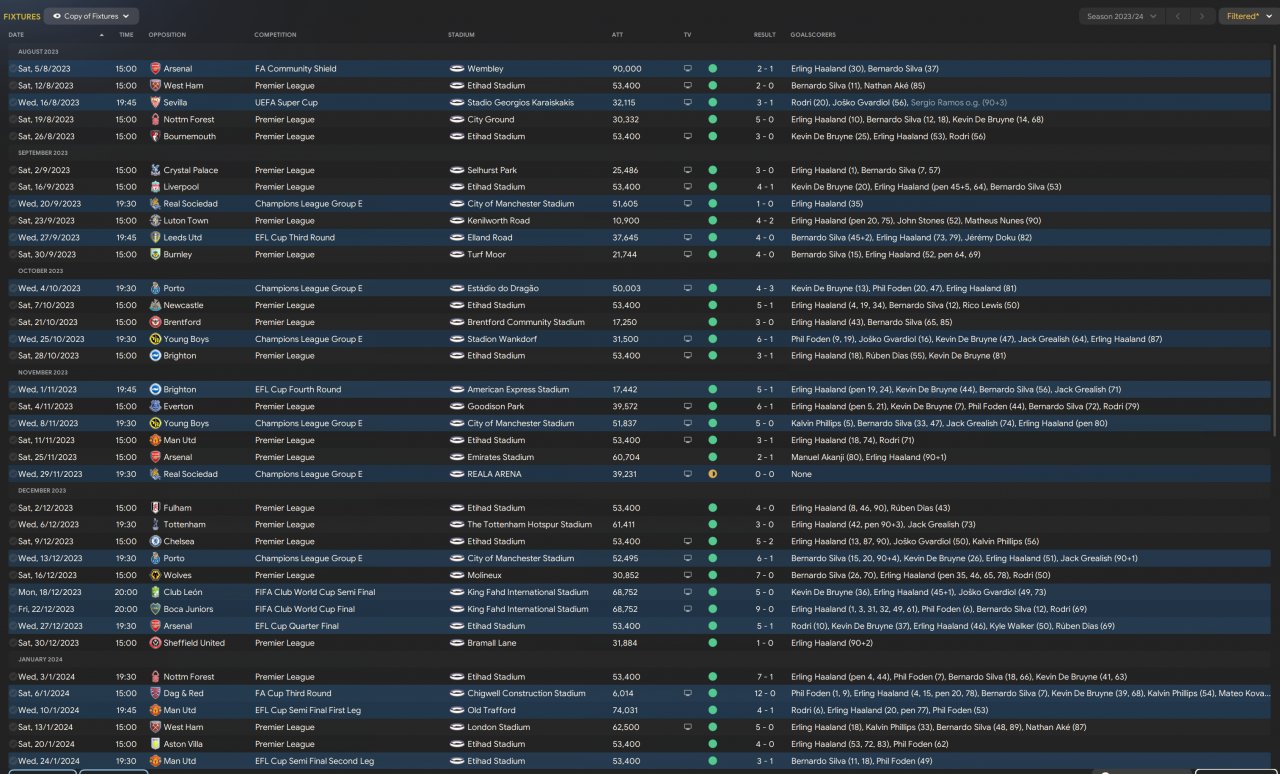Click the TV icon on the UEFA Super Cup row
The height and width of the screenshot is (774, 1280).
687,102
